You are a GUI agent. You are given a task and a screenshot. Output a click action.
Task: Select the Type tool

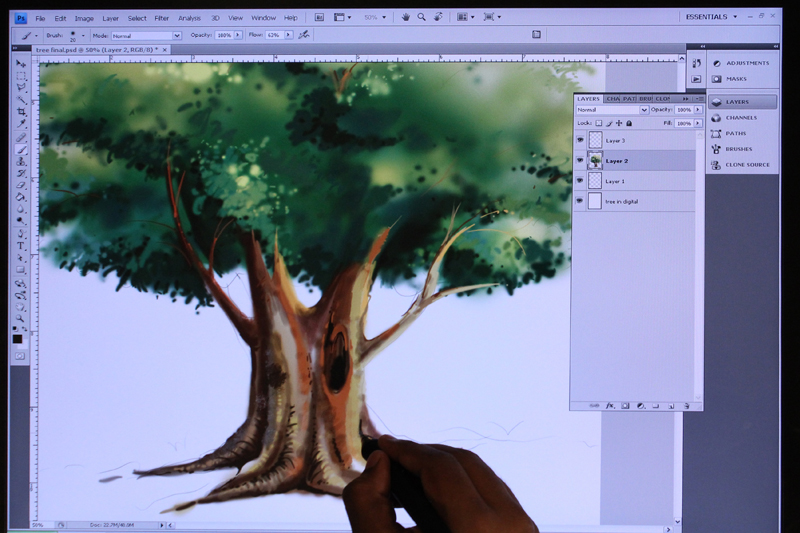[x=20, y=246]
